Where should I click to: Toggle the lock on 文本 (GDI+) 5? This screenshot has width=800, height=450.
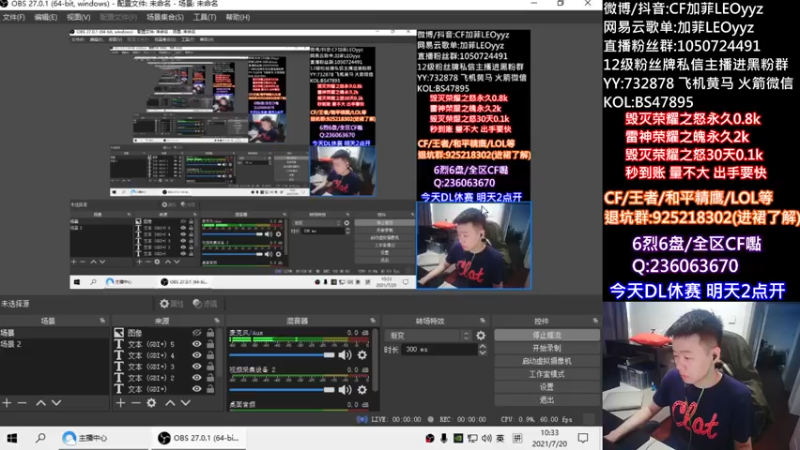210,344
